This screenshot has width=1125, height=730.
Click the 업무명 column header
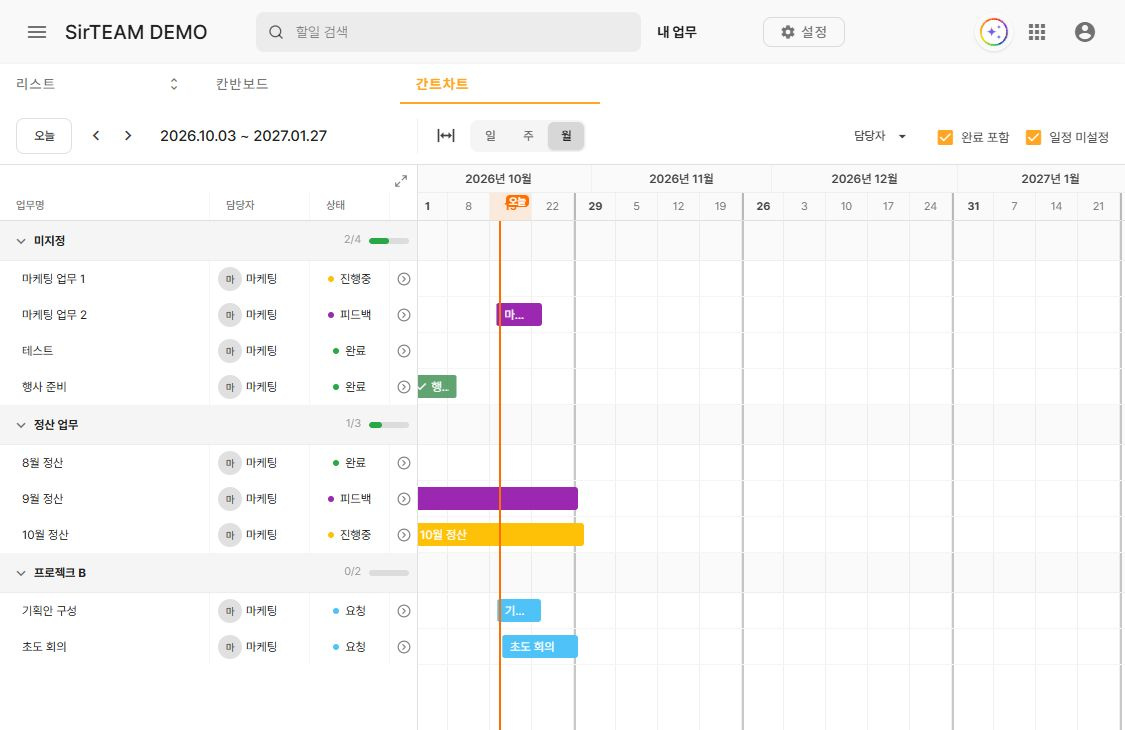pyautogui.click(x=30, y=205)
